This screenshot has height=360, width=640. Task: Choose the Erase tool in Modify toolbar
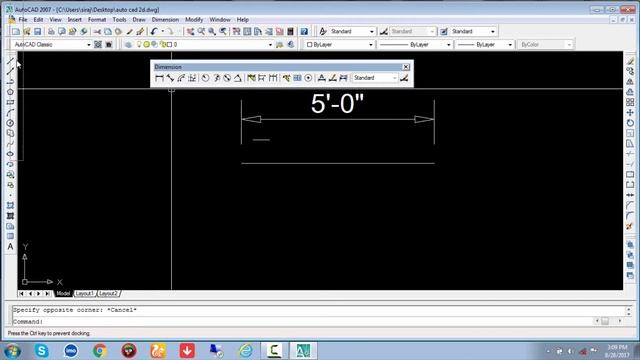point(630,61)
